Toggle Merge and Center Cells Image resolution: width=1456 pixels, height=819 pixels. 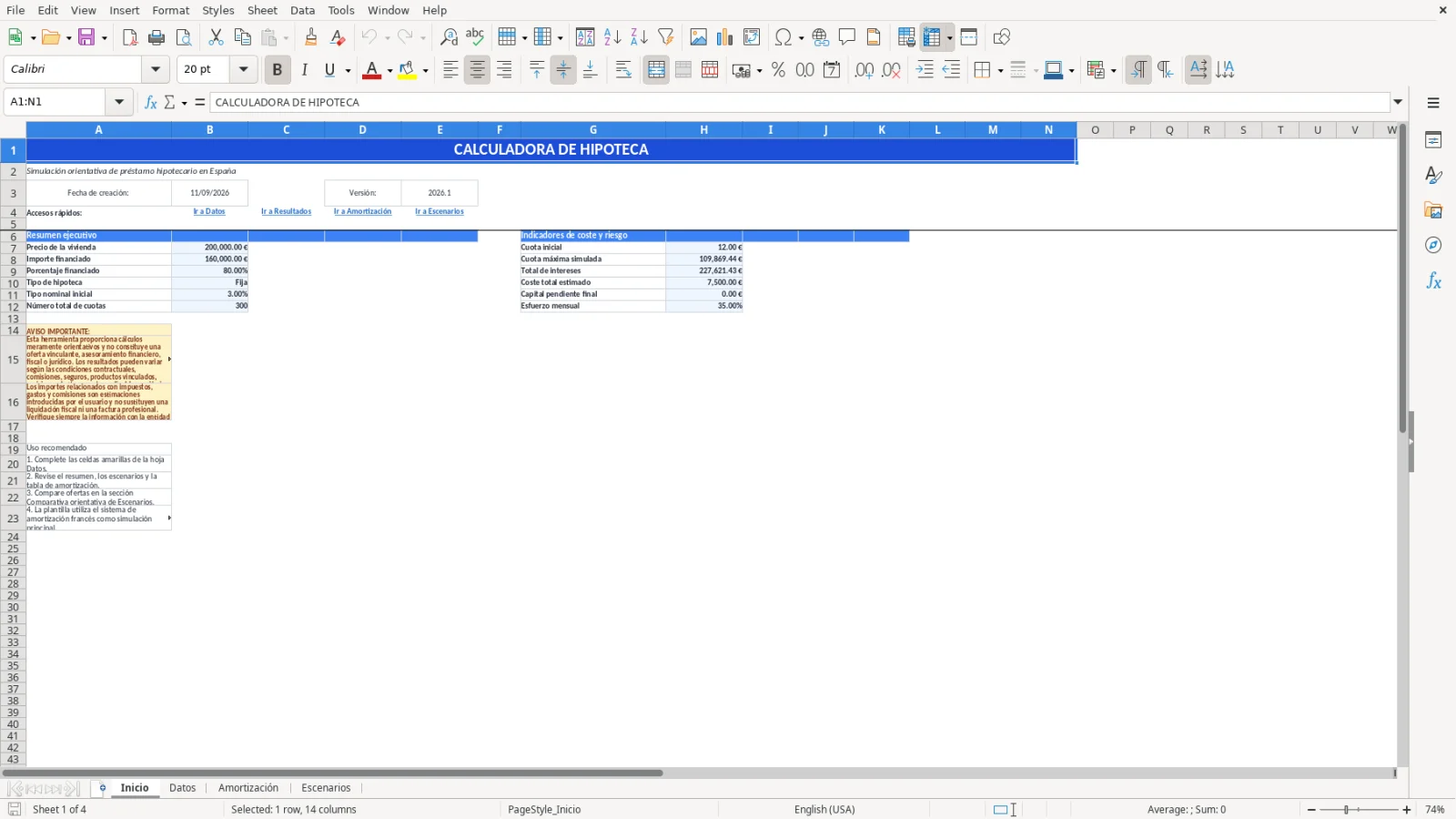[x=656, y=70]
